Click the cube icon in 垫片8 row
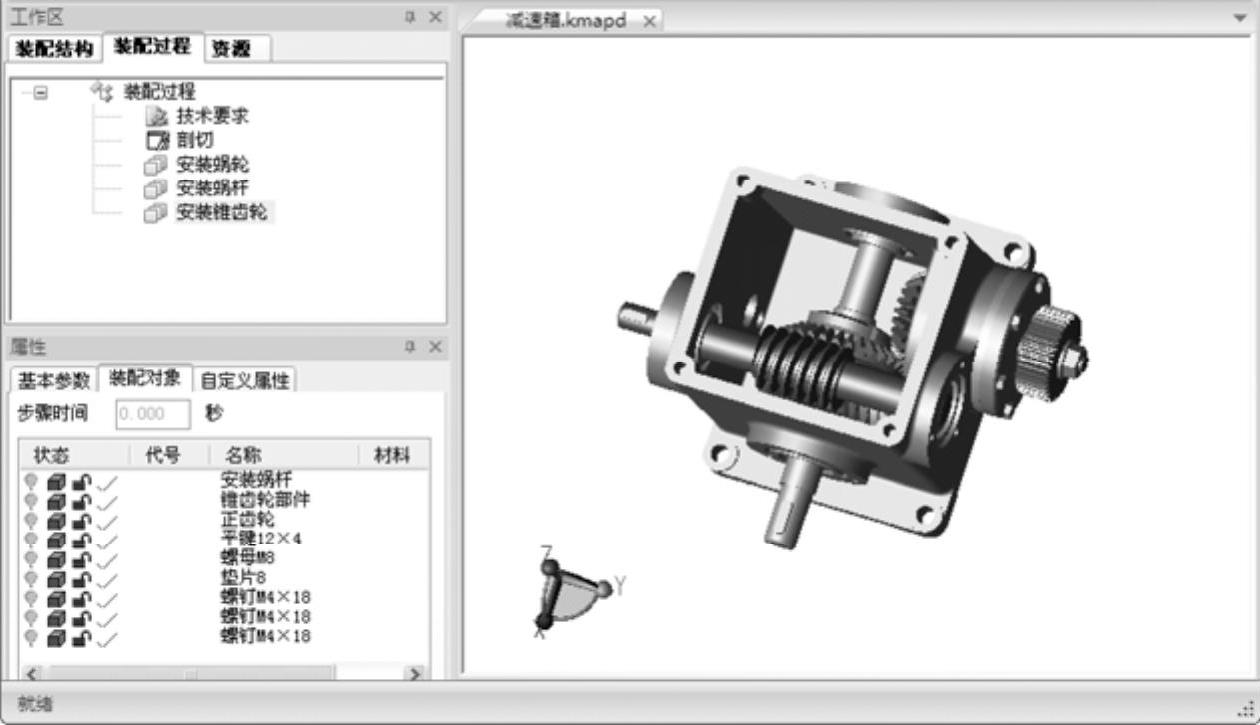Image resolution: width=1260 pixels, height=725 pixels. (x=57, y=578)
